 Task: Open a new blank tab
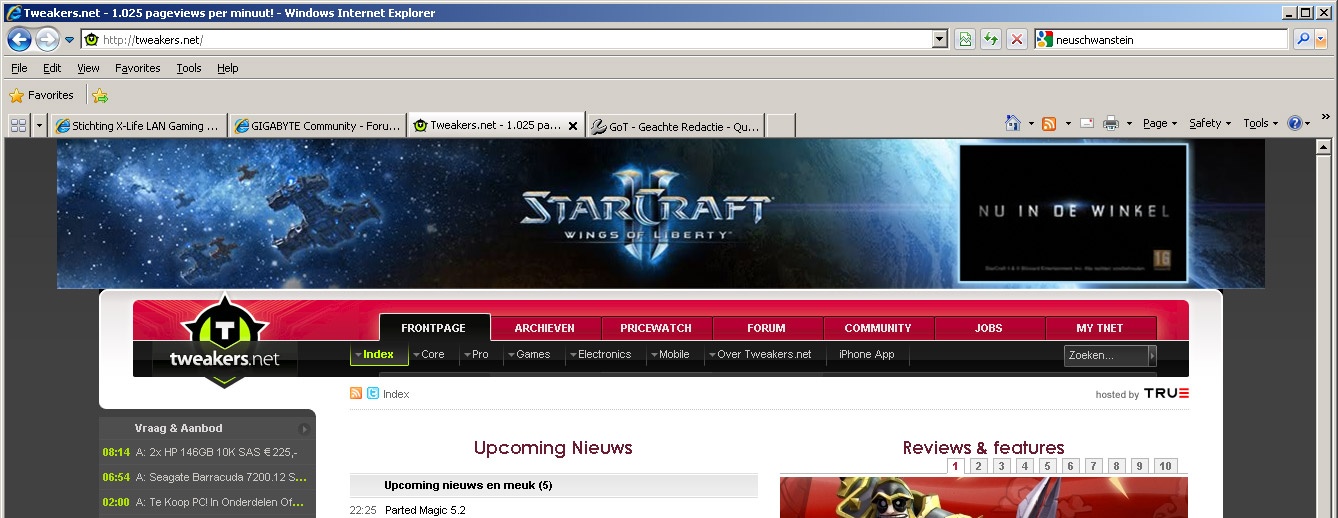click(780, 126)
